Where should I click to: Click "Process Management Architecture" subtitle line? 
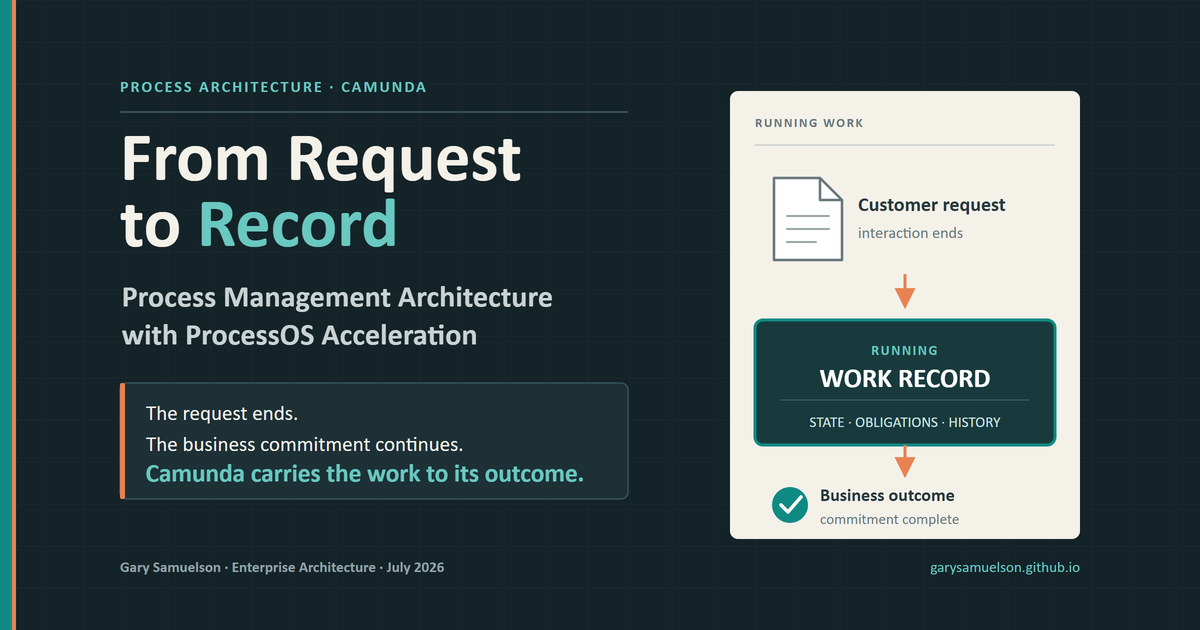(x=337, y=298)
